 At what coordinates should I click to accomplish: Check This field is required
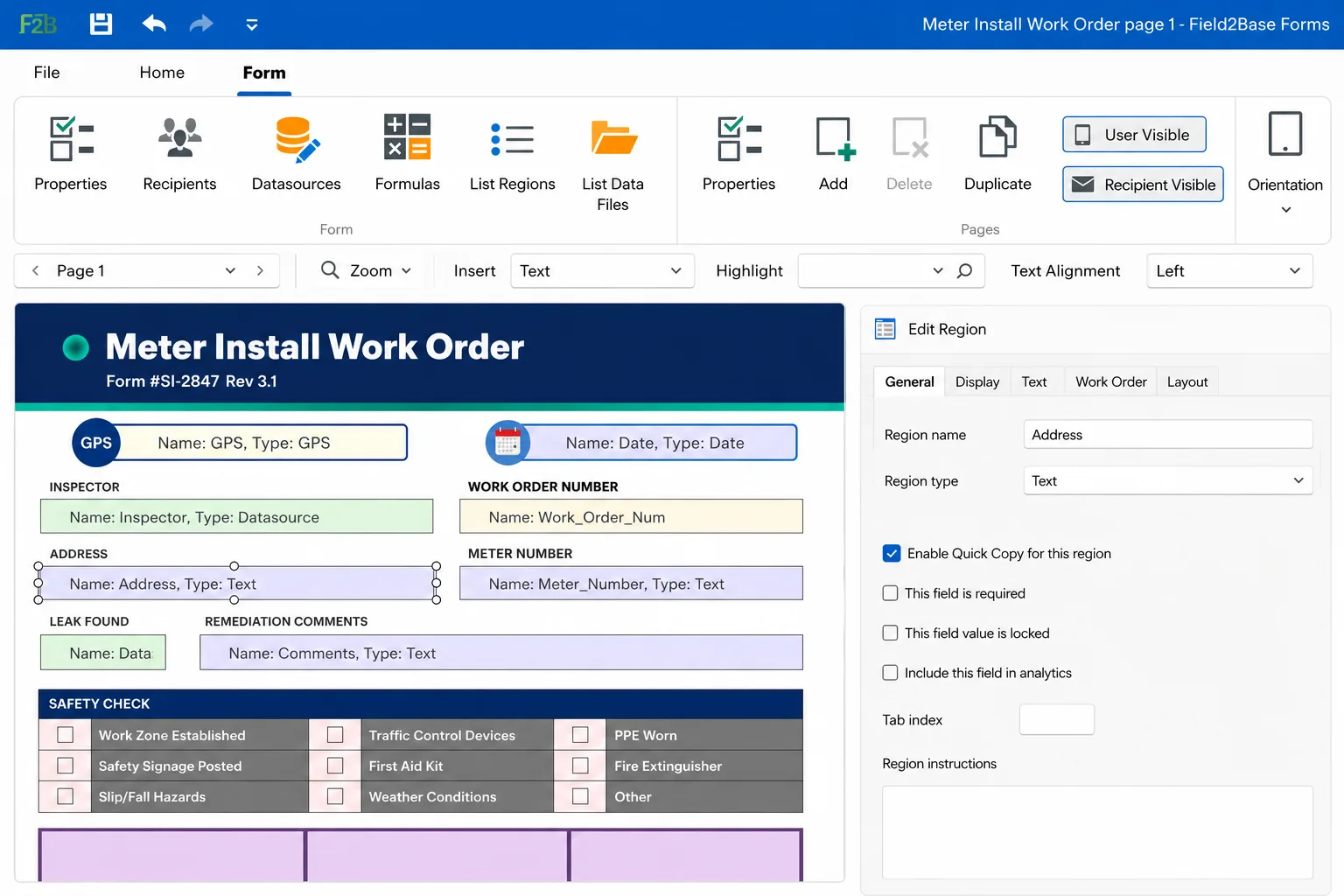tap(891, 593)
